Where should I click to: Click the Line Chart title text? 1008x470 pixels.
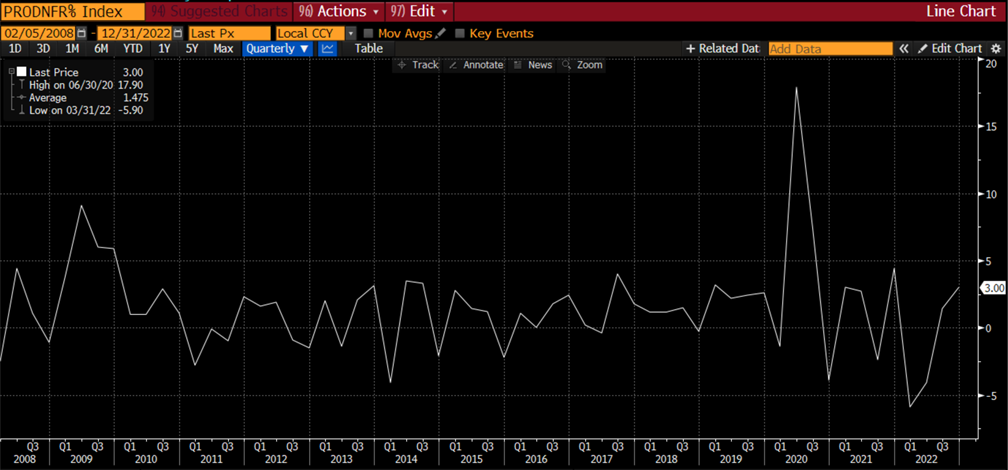click(961, 11)
